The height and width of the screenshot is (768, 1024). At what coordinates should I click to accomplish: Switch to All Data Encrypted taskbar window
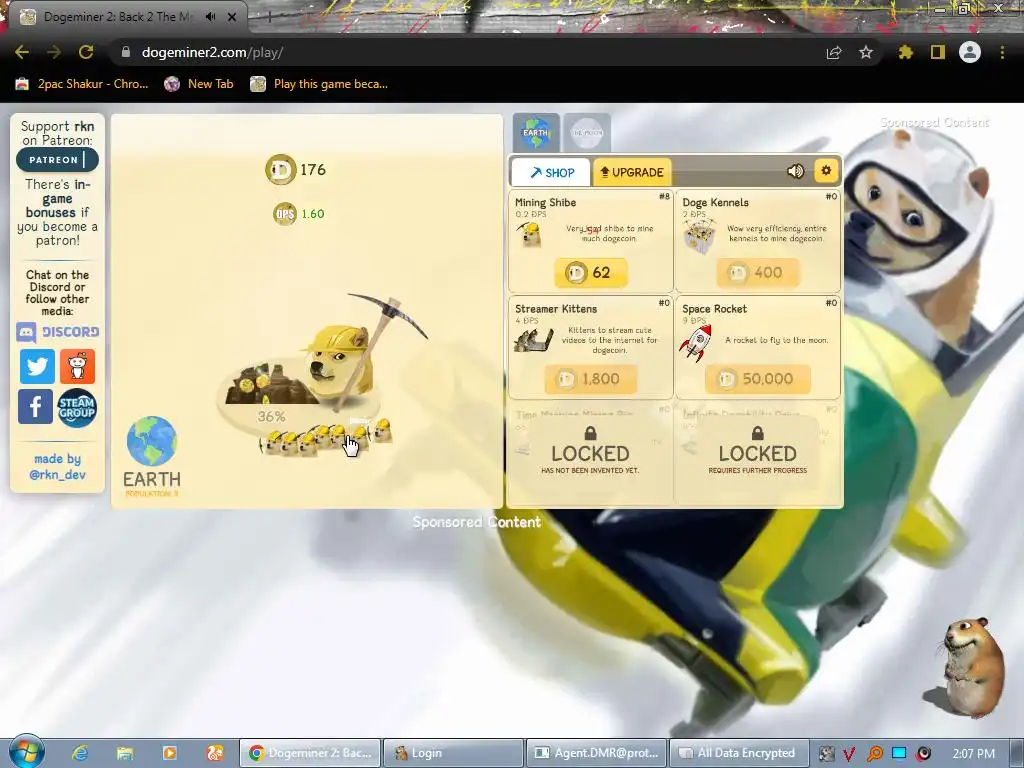coord(739,753)
